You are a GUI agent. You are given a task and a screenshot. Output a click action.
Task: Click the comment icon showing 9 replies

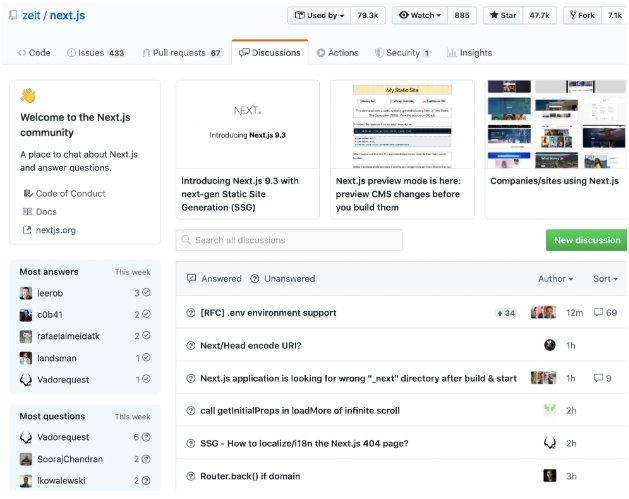click(x=598, y=378)
